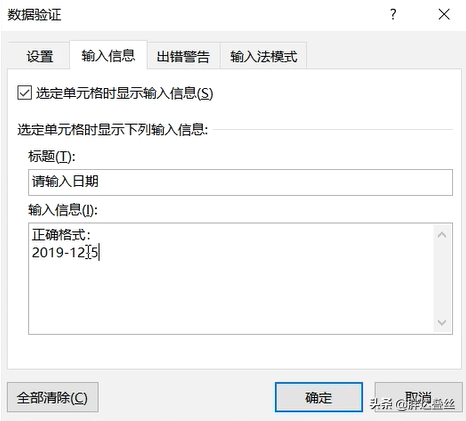Close the 数据验证 dialog
The width and height of the screenshot is (466, 421).
pos(444,14)
